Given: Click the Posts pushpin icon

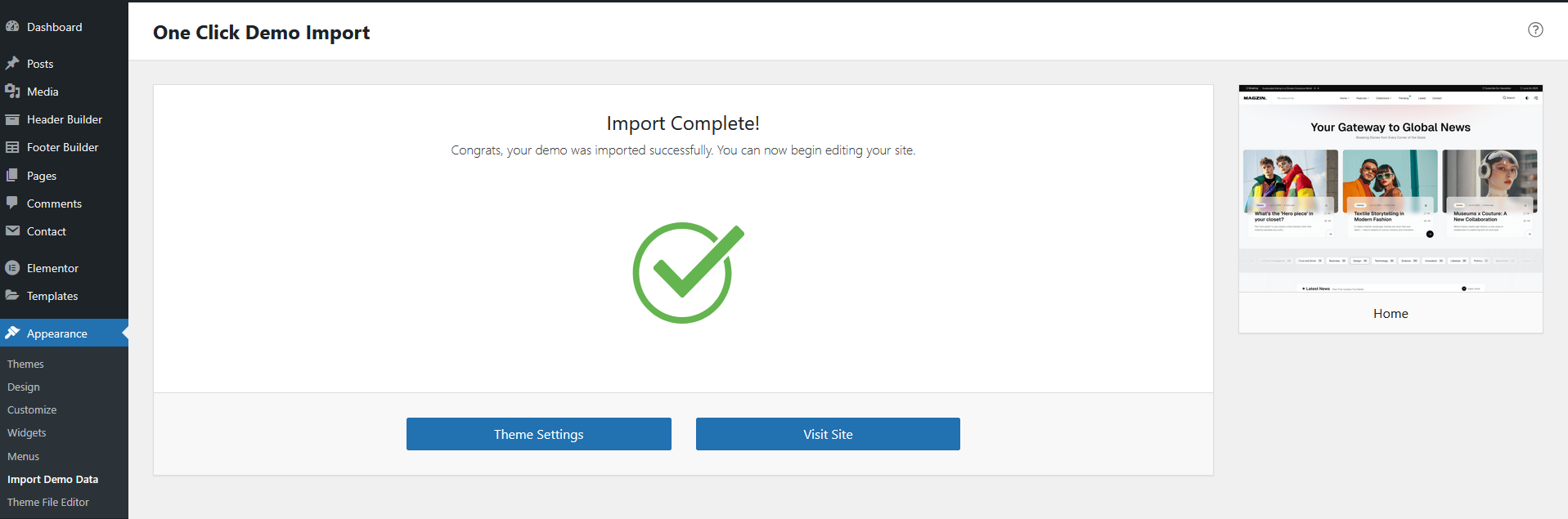Looking at the screenshot, I should coord(12,64).
